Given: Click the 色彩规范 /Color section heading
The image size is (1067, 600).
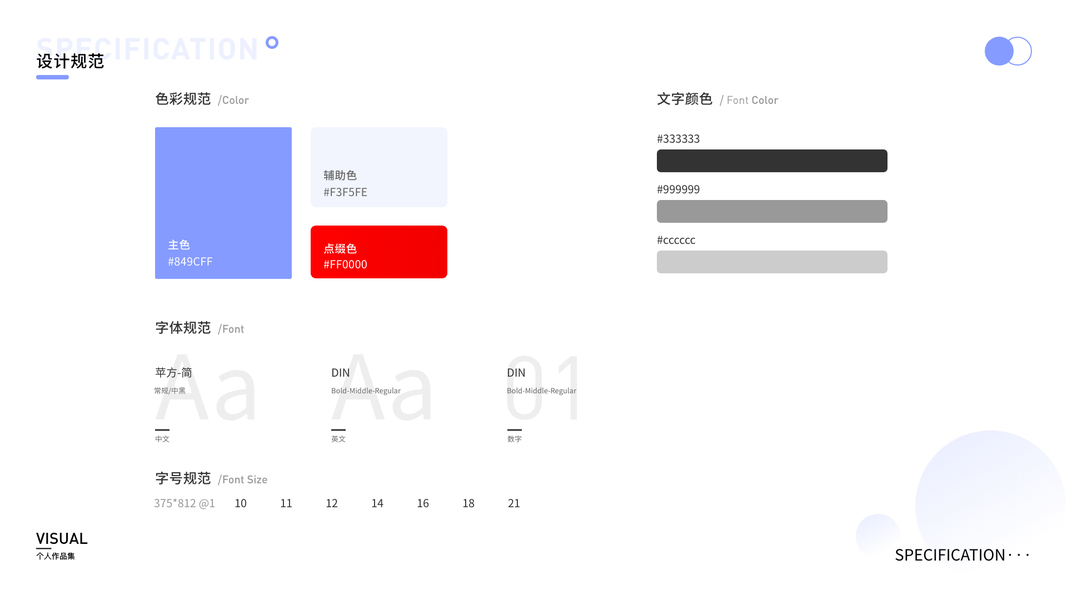Looking at the screenshot, I should tap(201, 99).
